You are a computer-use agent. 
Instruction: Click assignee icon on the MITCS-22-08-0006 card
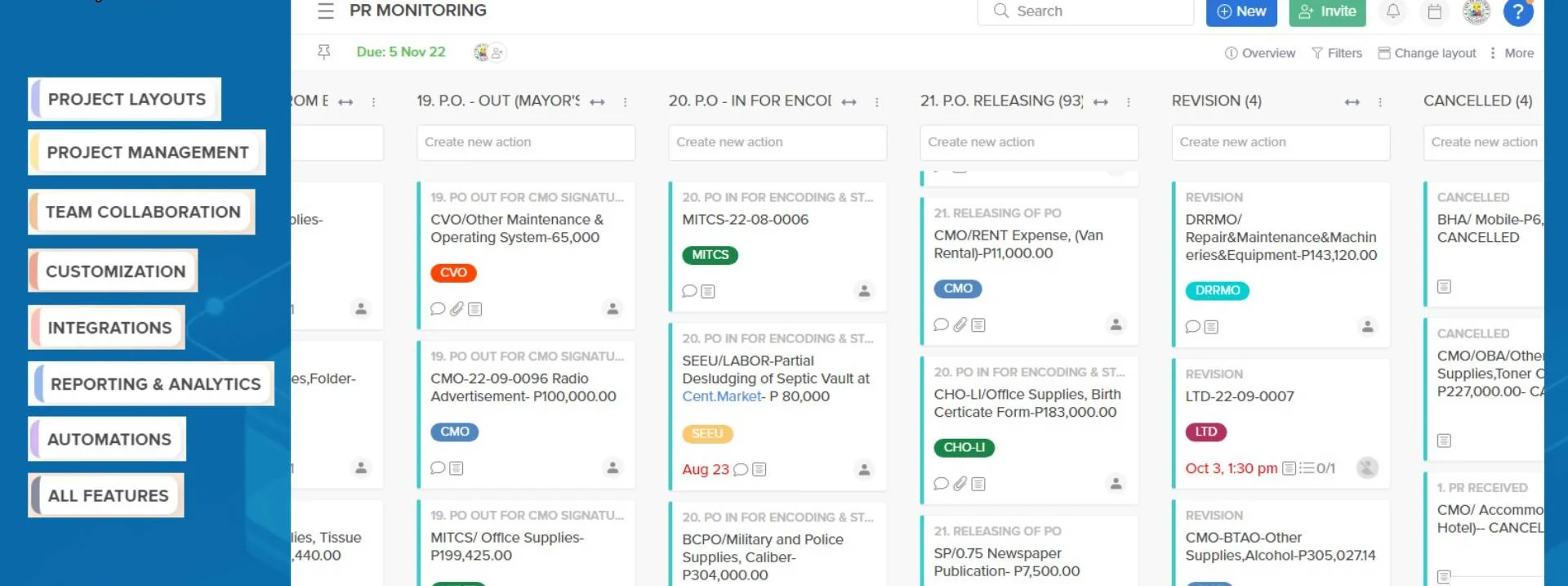[864, 291]
